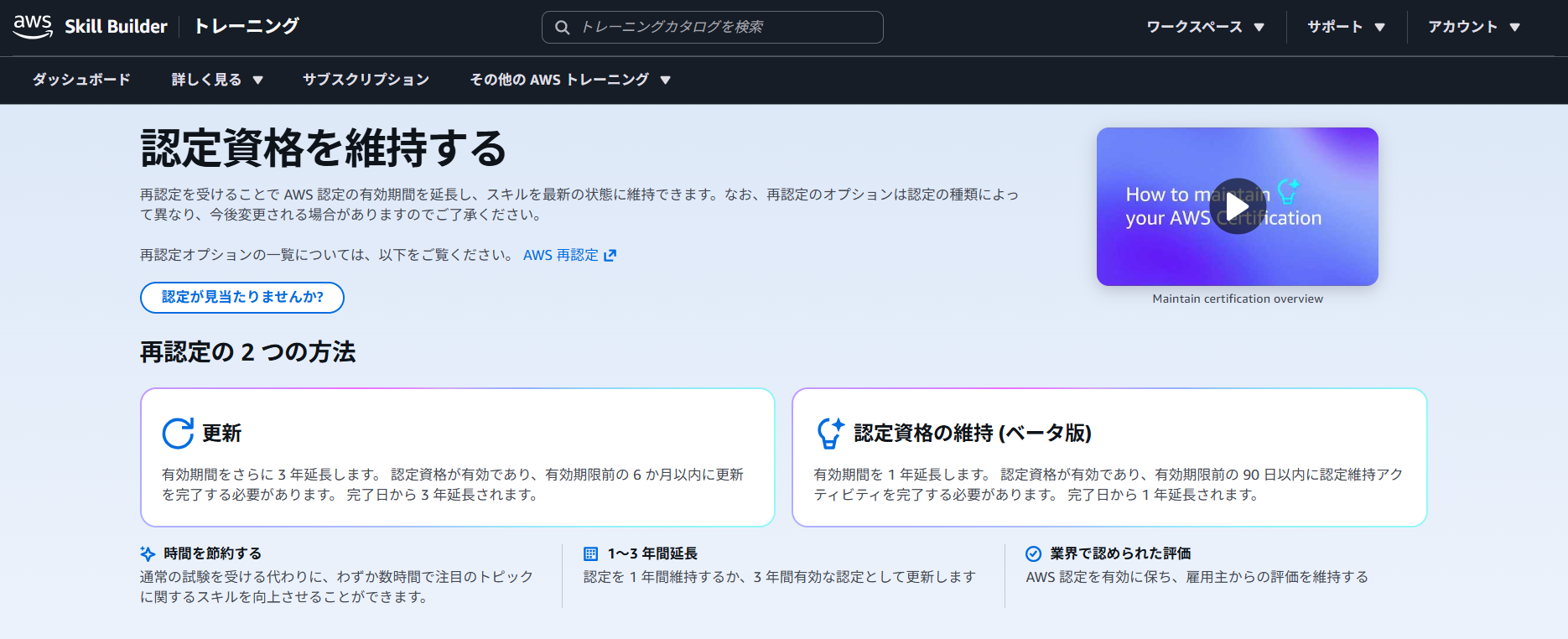Open the ワークスペース dropdown
The width and height of the screenshot is (1568, 639).
[1205, 27]
